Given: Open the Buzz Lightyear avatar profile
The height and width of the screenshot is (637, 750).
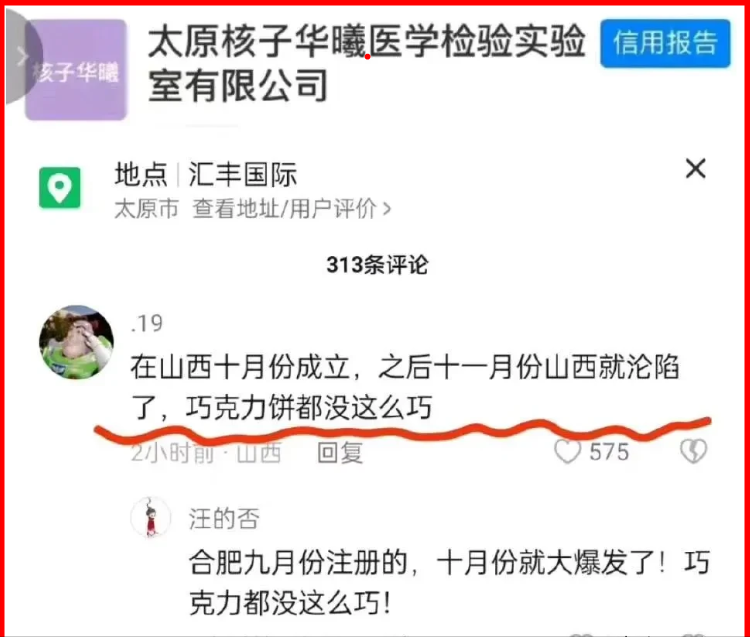Looking at the screenshot, I should pos(77,342).
